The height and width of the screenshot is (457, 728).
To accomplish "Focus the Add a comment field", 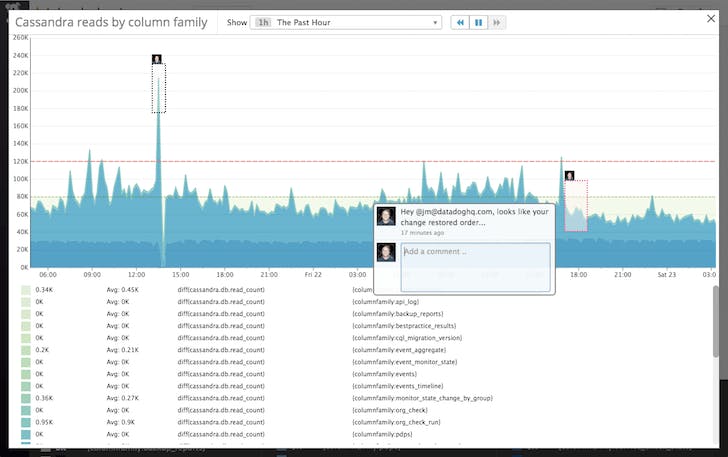I will coord(475,266).
